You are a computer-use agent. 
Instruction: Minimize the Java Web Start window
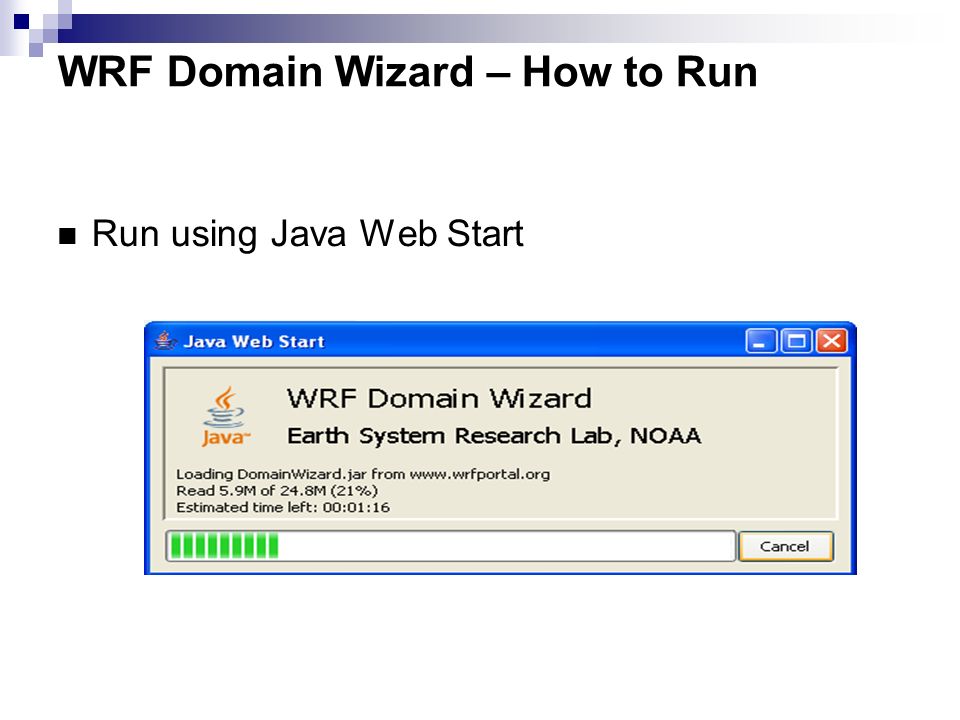pos(762,340)
